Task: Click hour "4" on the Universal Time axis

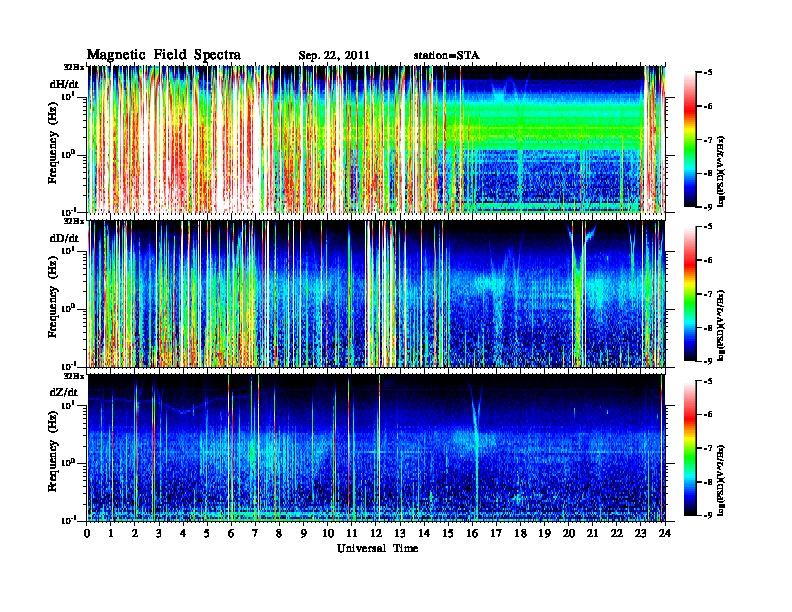Action: (183, 533)
